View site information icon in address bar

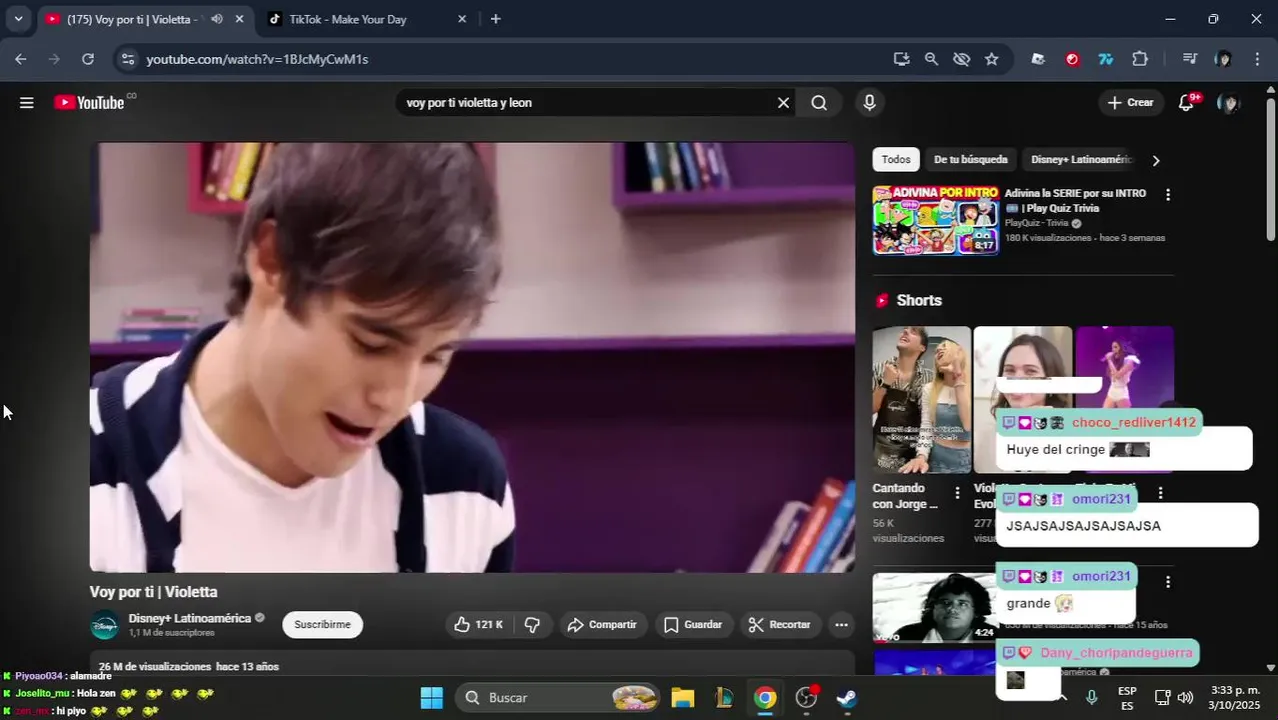click(x=127, y=59)
